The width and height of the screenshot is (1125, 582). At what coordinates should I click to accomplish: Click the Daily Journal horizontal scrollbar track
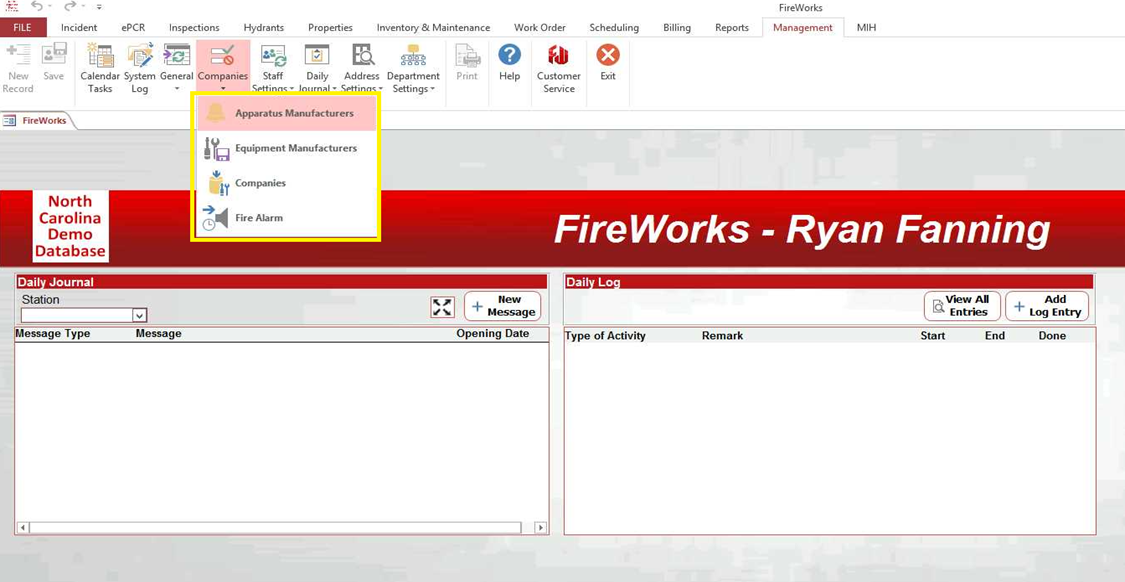(x=276, y=528)
